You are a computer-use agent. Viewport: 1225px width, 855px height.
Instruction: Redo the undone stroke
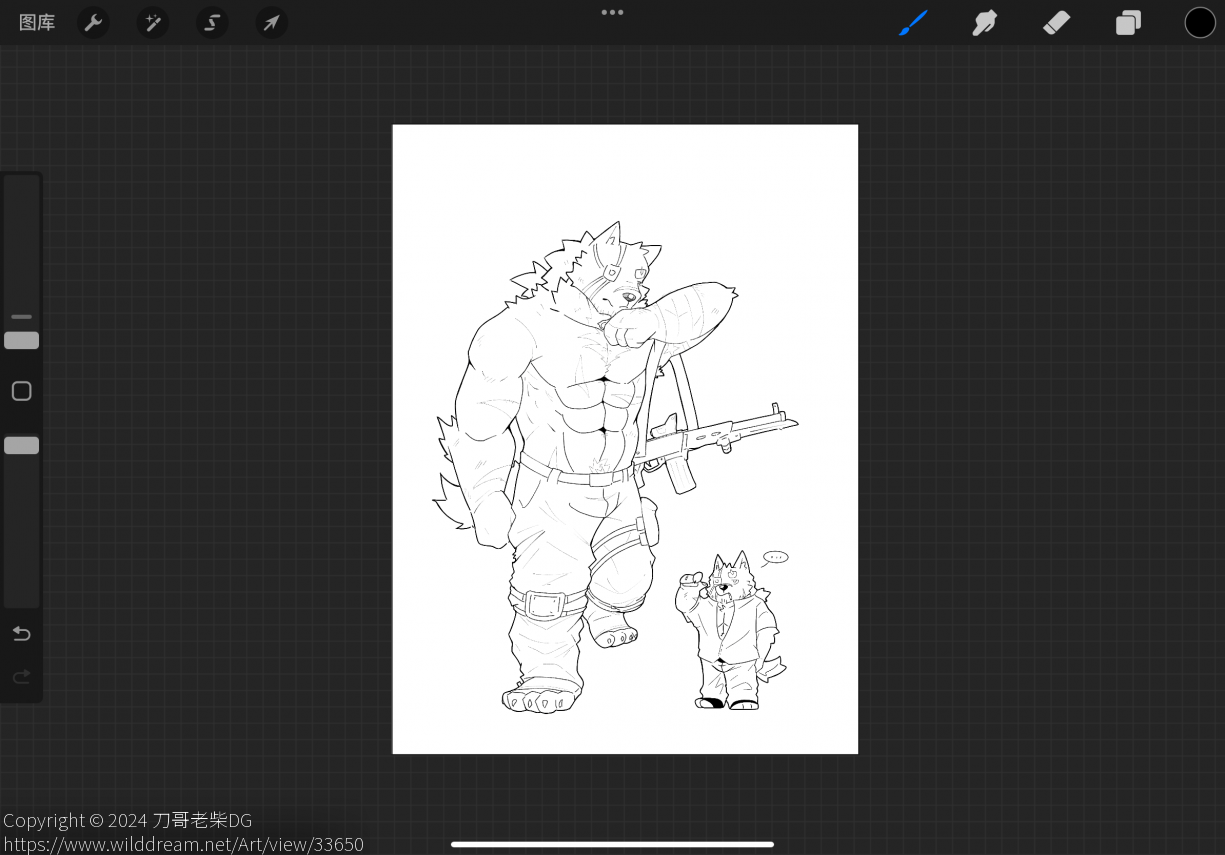[x=21, y=677]
